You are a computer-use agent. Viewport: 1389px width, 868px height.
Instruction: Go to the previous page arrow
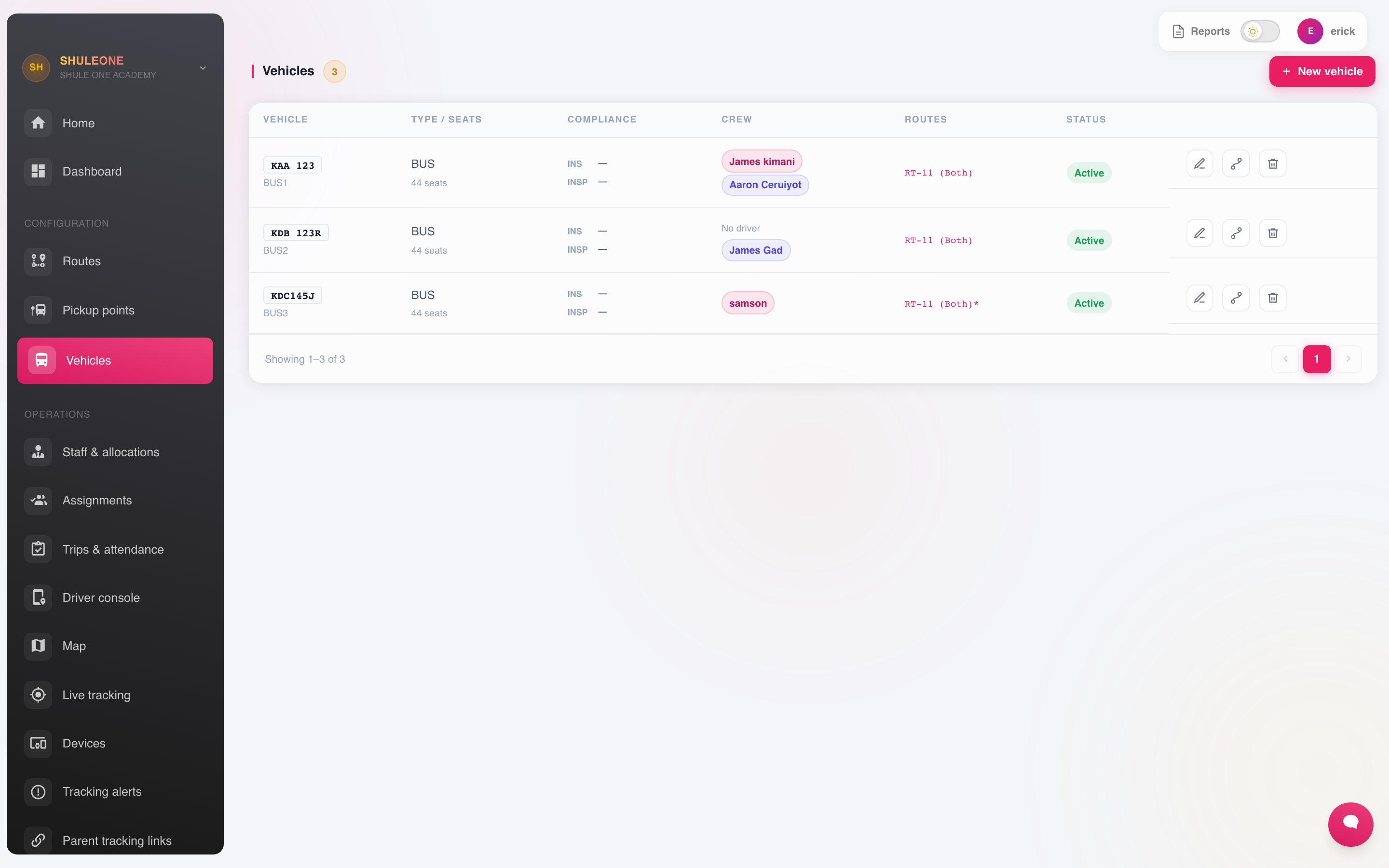pyautogui.click(x=1285, y=359)
